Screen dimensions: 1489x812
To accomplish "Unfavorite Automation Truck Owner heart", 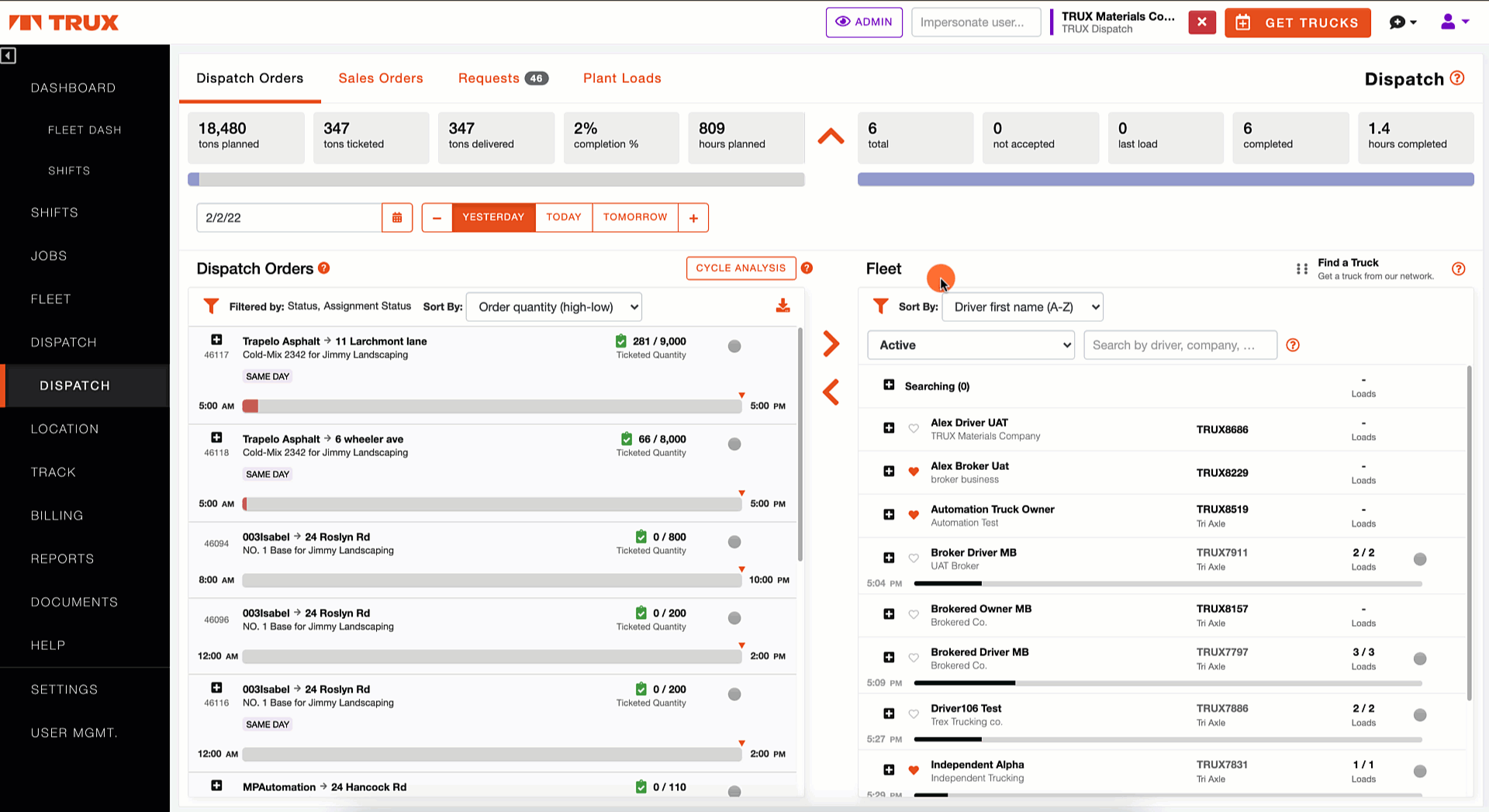I will [914, 515].
